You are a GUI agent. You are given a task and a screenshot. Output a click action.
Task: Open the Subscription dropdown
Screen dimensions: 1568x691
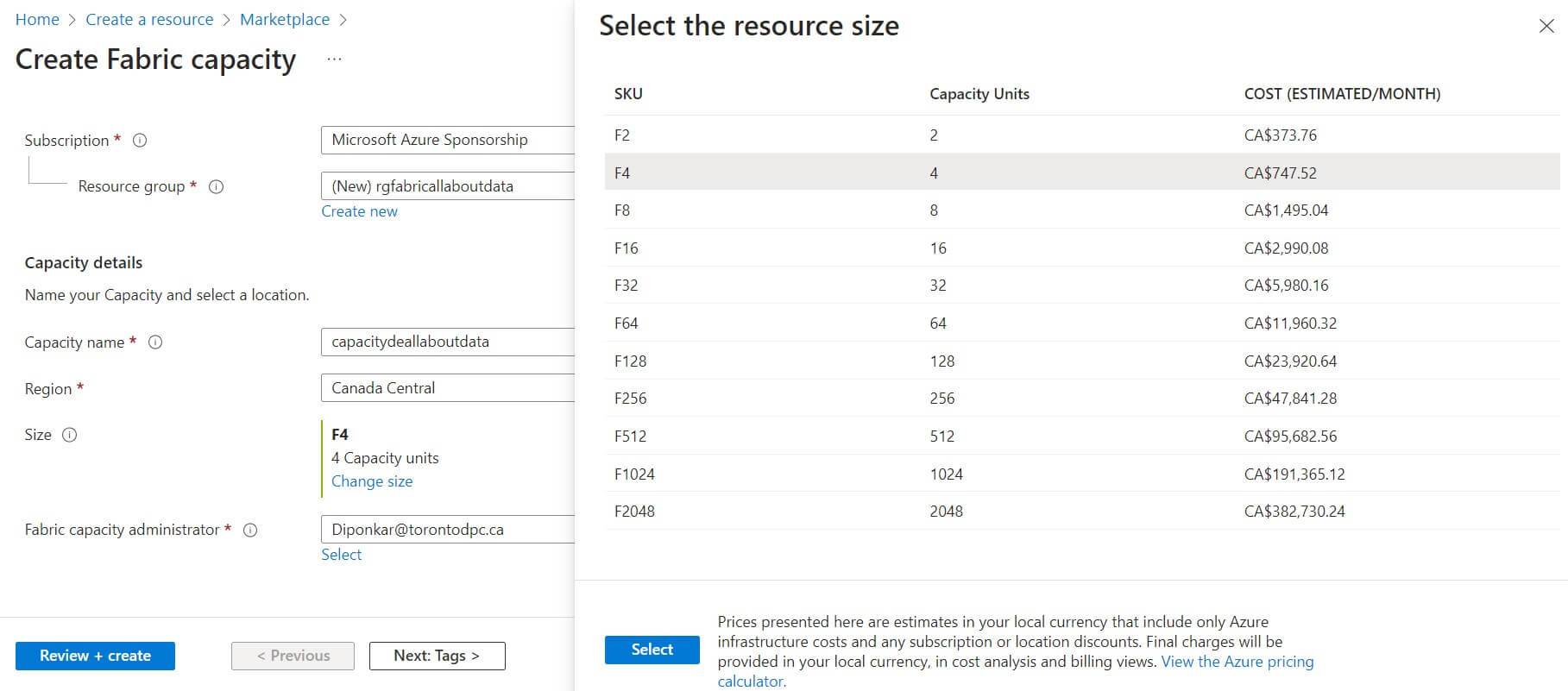[x=447, y=140]
